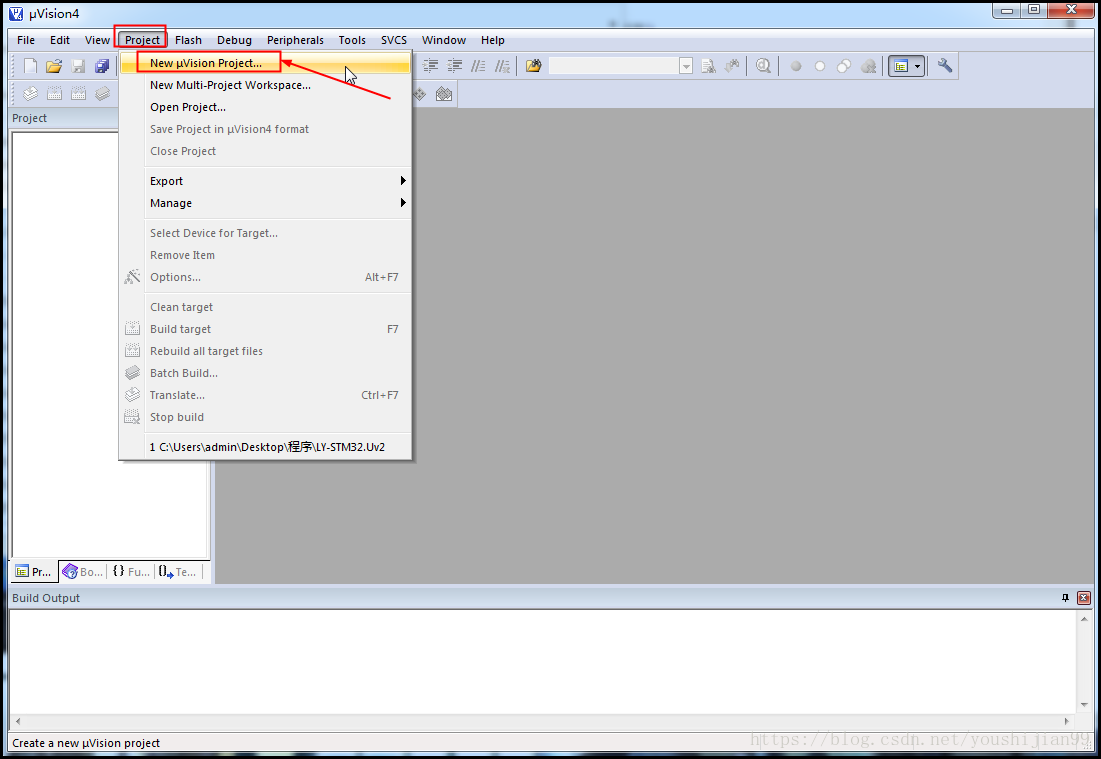The height and width of the screenshot is (759, 1101).
Task: Open the Window menu
Action: (444, 40)
